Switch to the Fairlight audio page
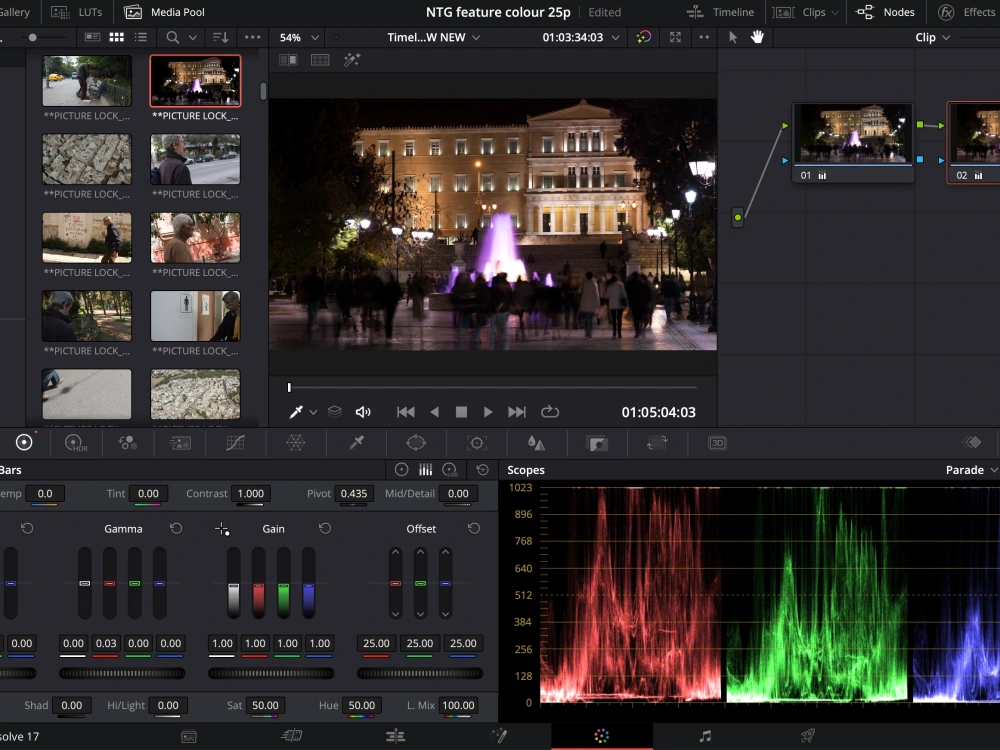 (x=704, y=736)
